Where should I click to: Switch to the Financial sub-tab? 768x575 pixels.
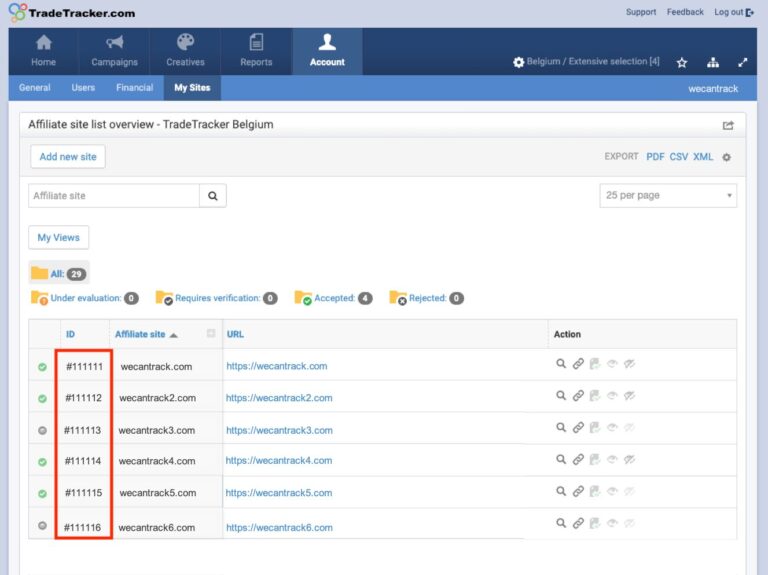[135, 88]
